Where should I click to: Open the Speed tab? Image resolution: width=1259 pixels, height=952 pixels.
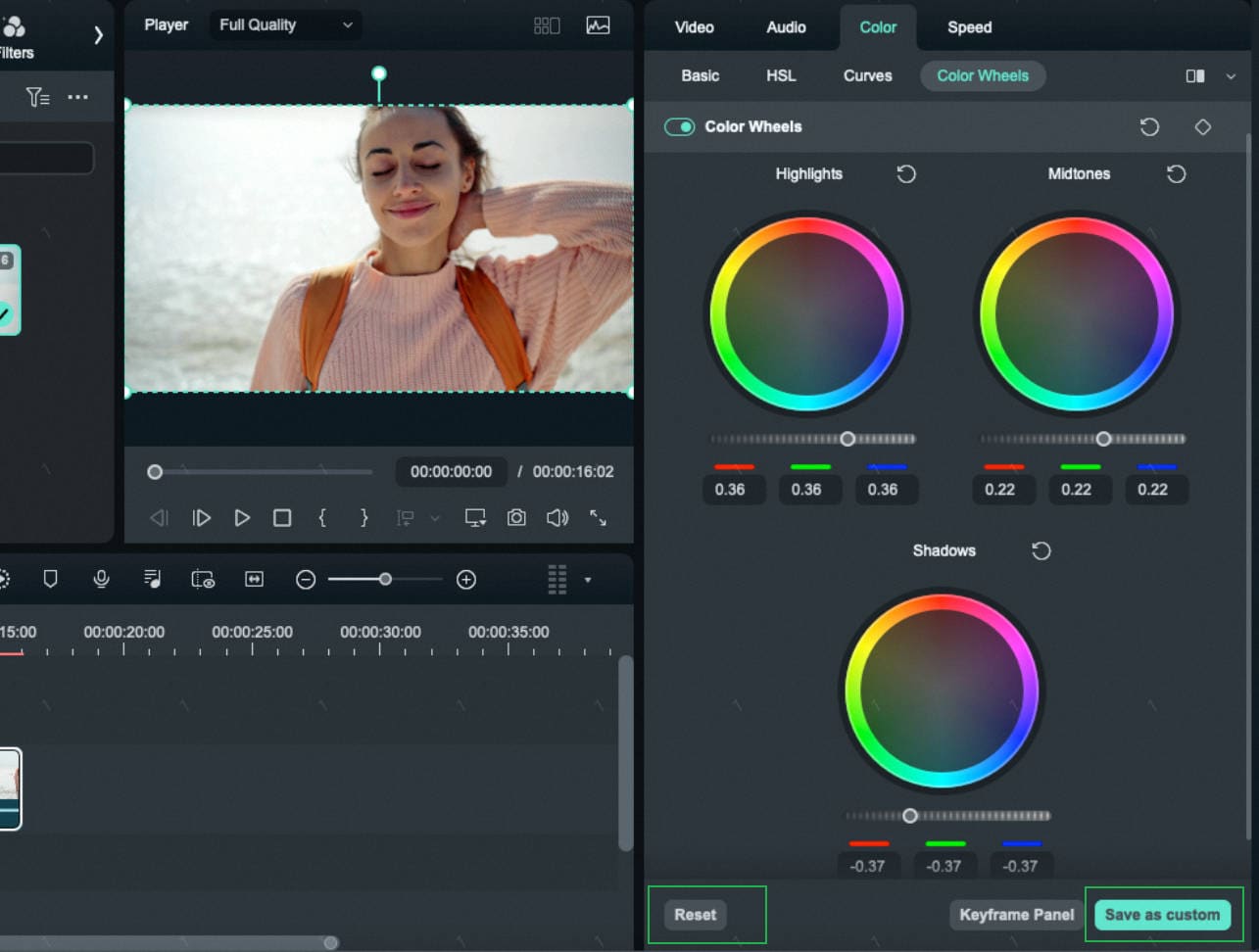coord(969,27)
